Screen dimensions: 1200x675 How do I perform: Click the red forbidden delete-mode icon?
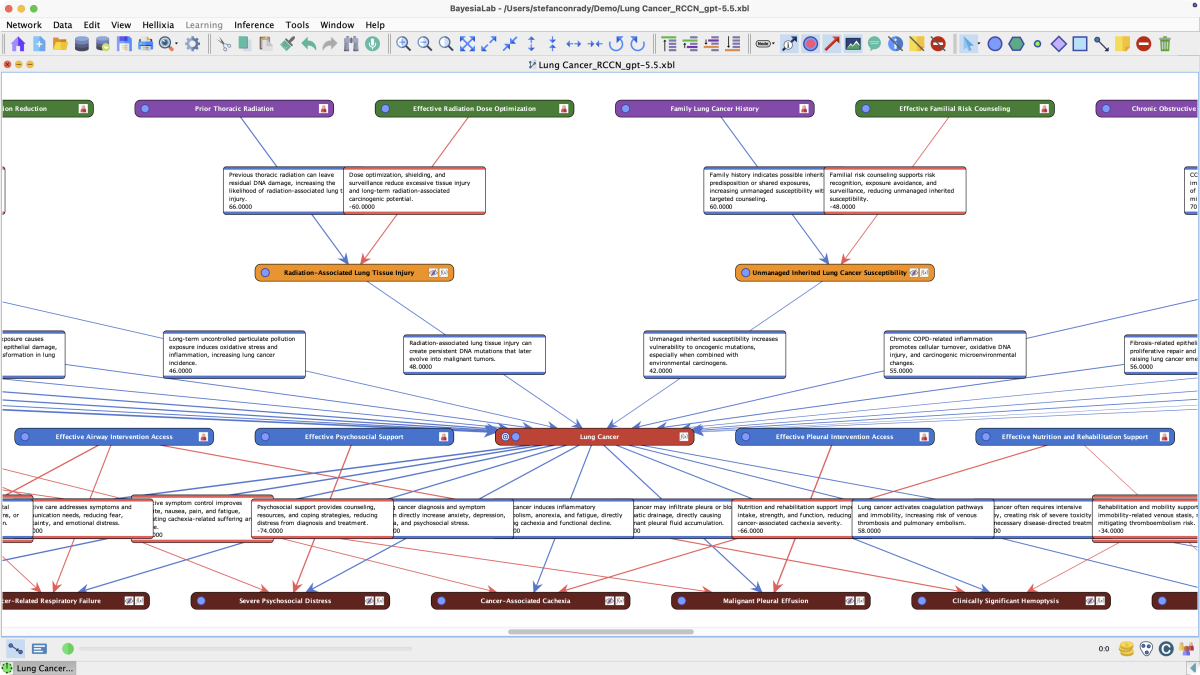(x=1143, y=44)
